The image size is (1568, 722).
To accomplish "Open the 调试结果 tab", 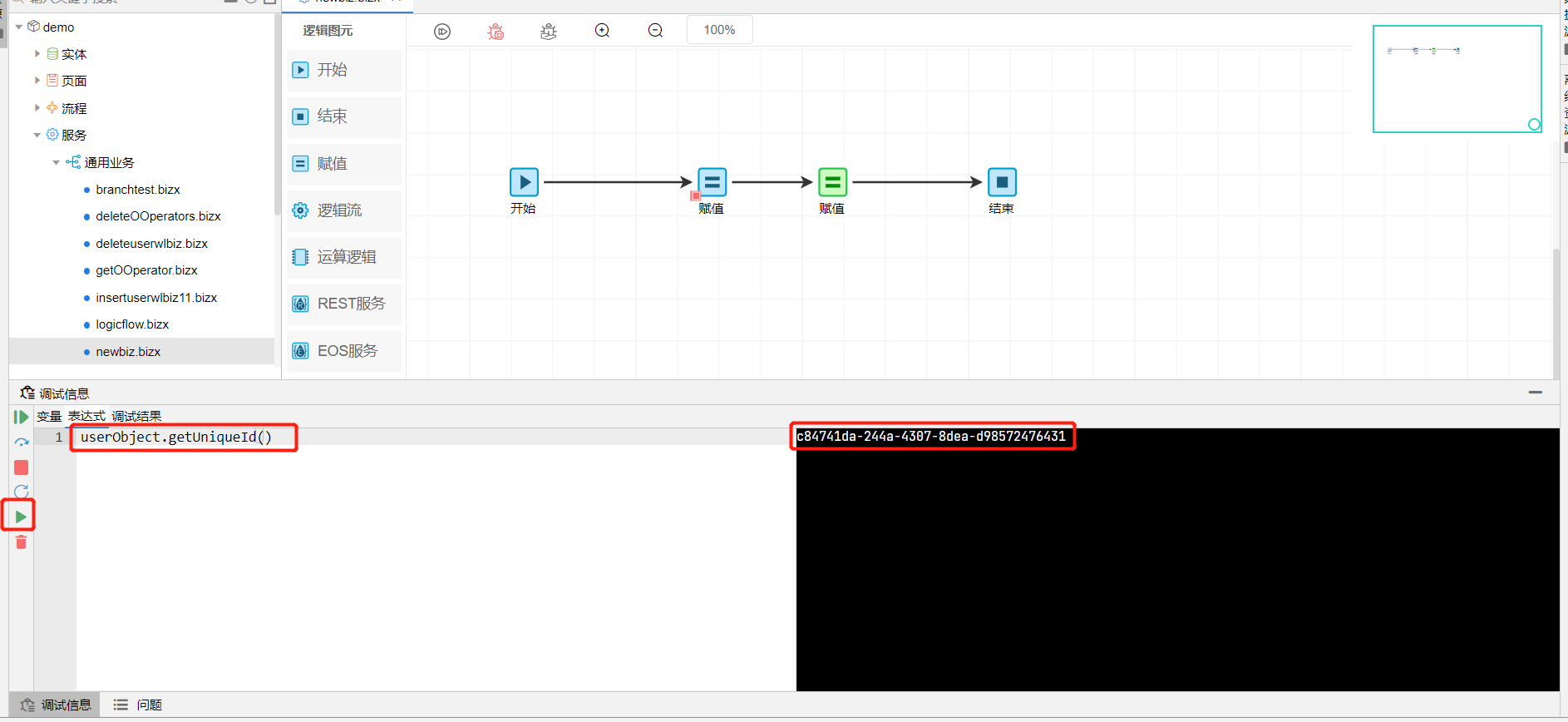I will click(136, 416).
